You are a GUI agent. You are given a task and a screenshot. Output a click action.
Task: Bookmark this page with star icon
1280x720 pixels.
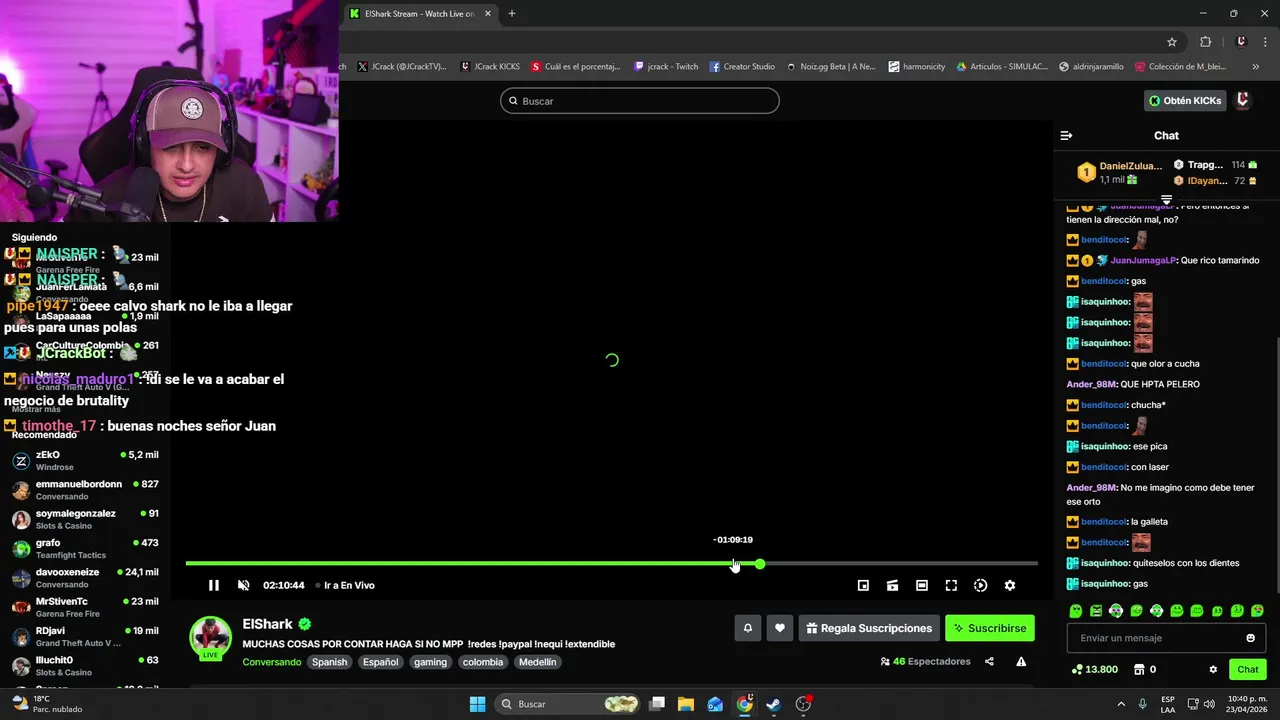pos(1172,41)
